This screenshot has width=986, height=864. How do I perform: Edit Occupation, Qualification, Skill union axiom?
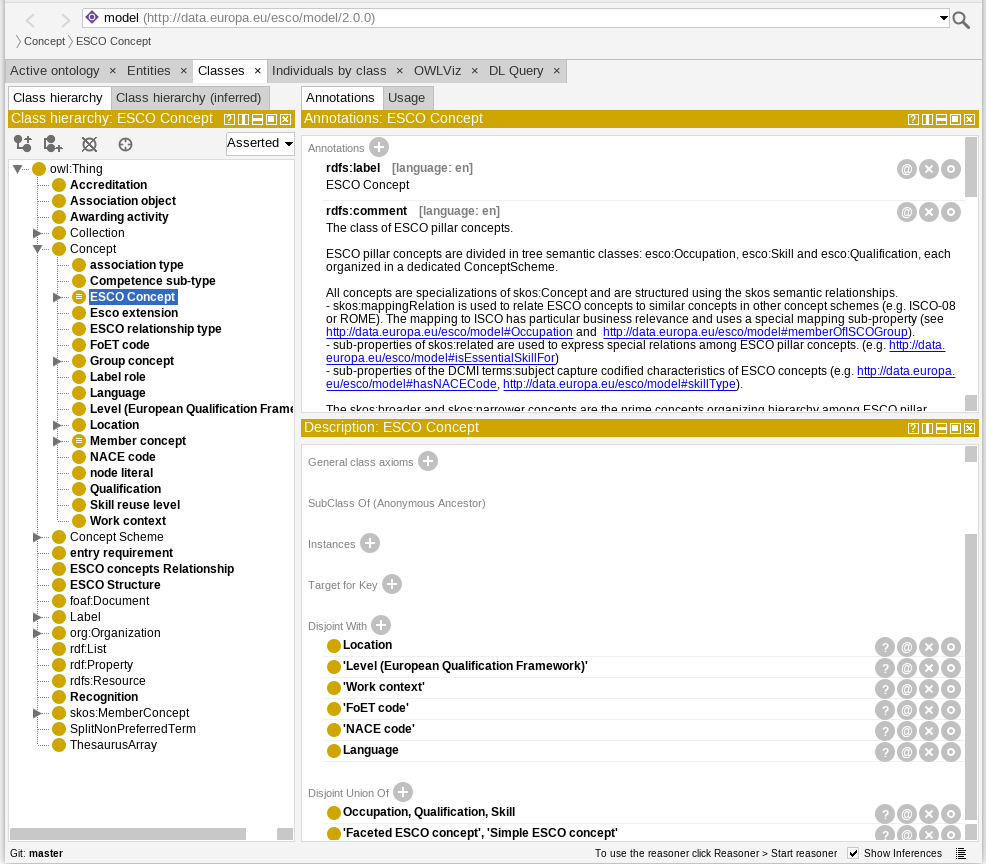pyautogui.click(x=951, y=814)
